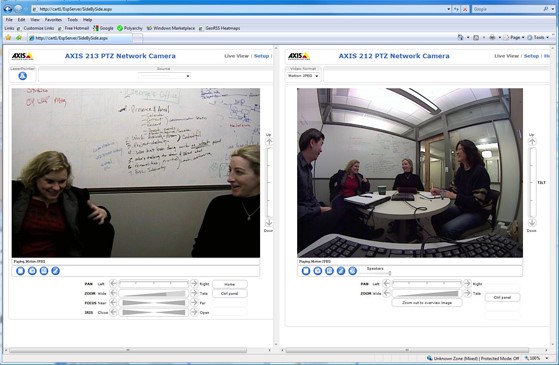This screenshot has height=365, width=559.
Task: Click the Zoom Tele arrow on AXIS 213
Action: click(194, 293)
